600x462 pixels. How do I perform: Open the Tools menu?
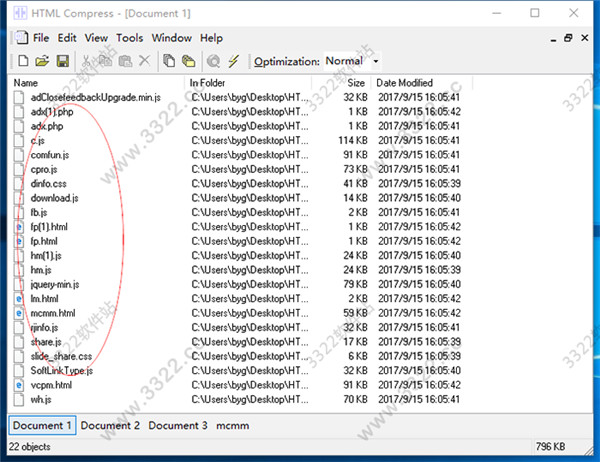[130, 38]
